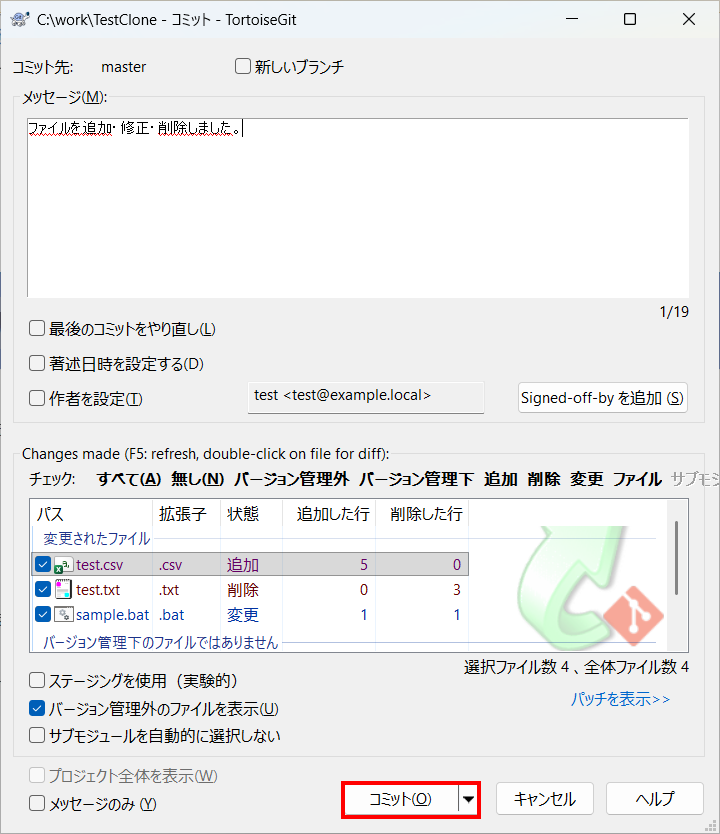Open the パッチを表示>> link
The height and width of the screenshot is (834, 720).
[x=621, y=699]
